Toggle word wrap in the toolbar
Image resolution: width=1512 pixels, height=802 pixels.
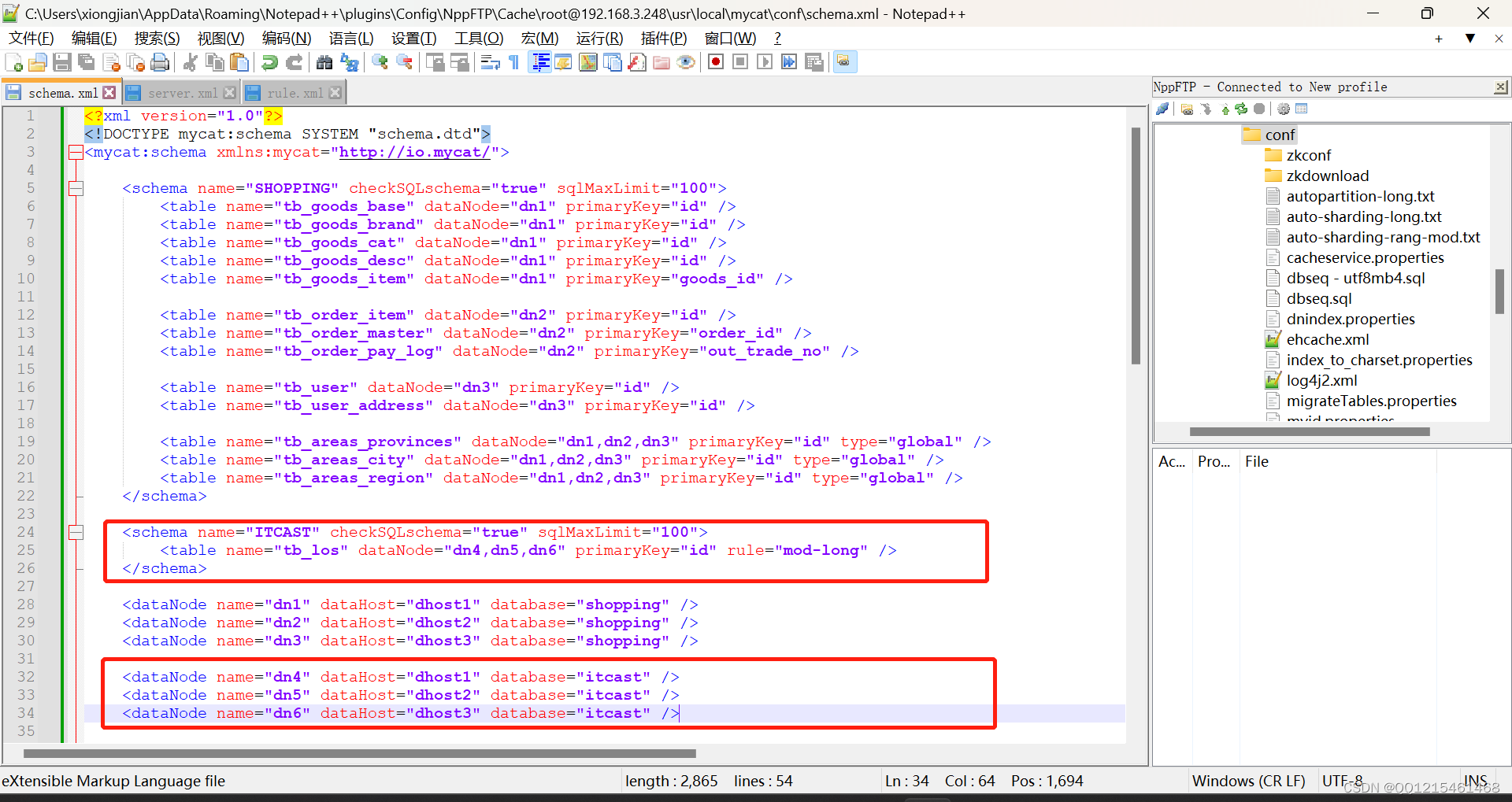(x=490, y=62)
